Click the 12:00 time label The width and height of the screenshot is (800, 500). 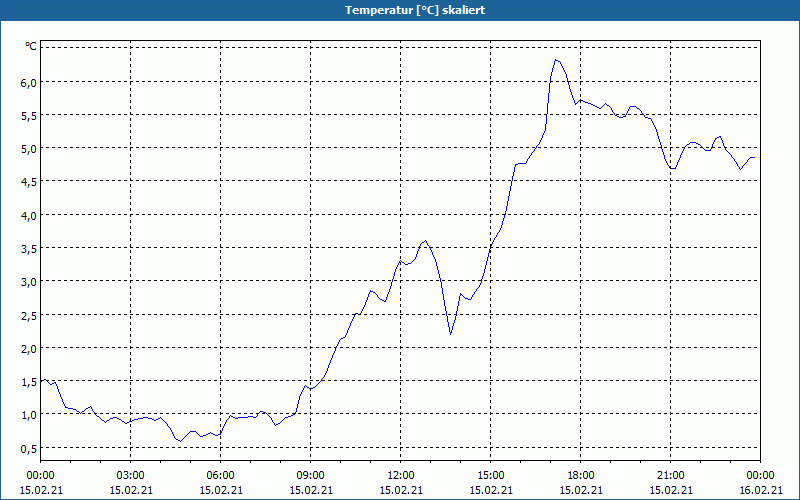tap(401, 476)
